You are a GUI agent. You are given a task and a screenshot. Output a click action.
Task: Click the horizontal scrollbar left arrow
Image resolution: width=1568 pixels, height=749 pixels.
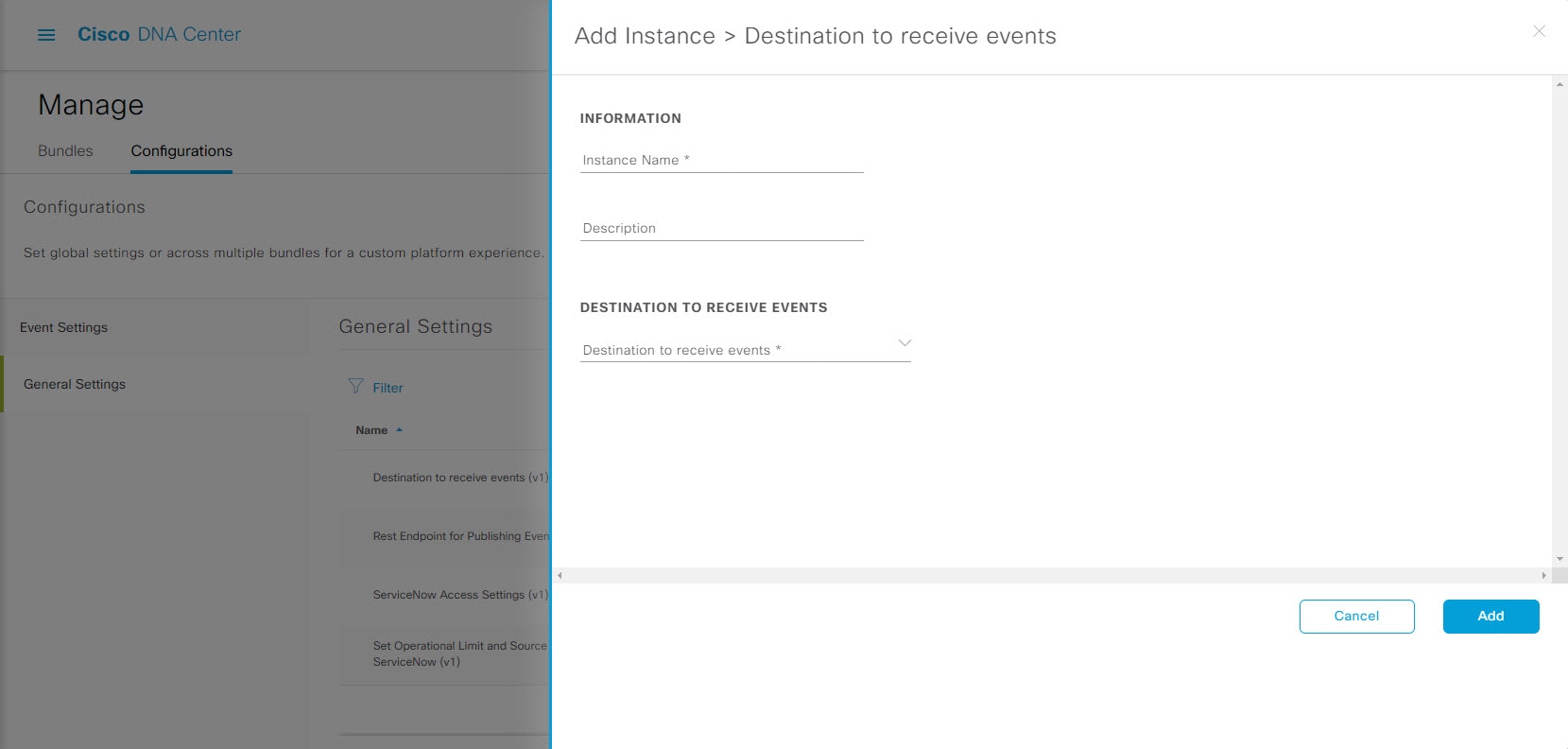coord(560,575)
